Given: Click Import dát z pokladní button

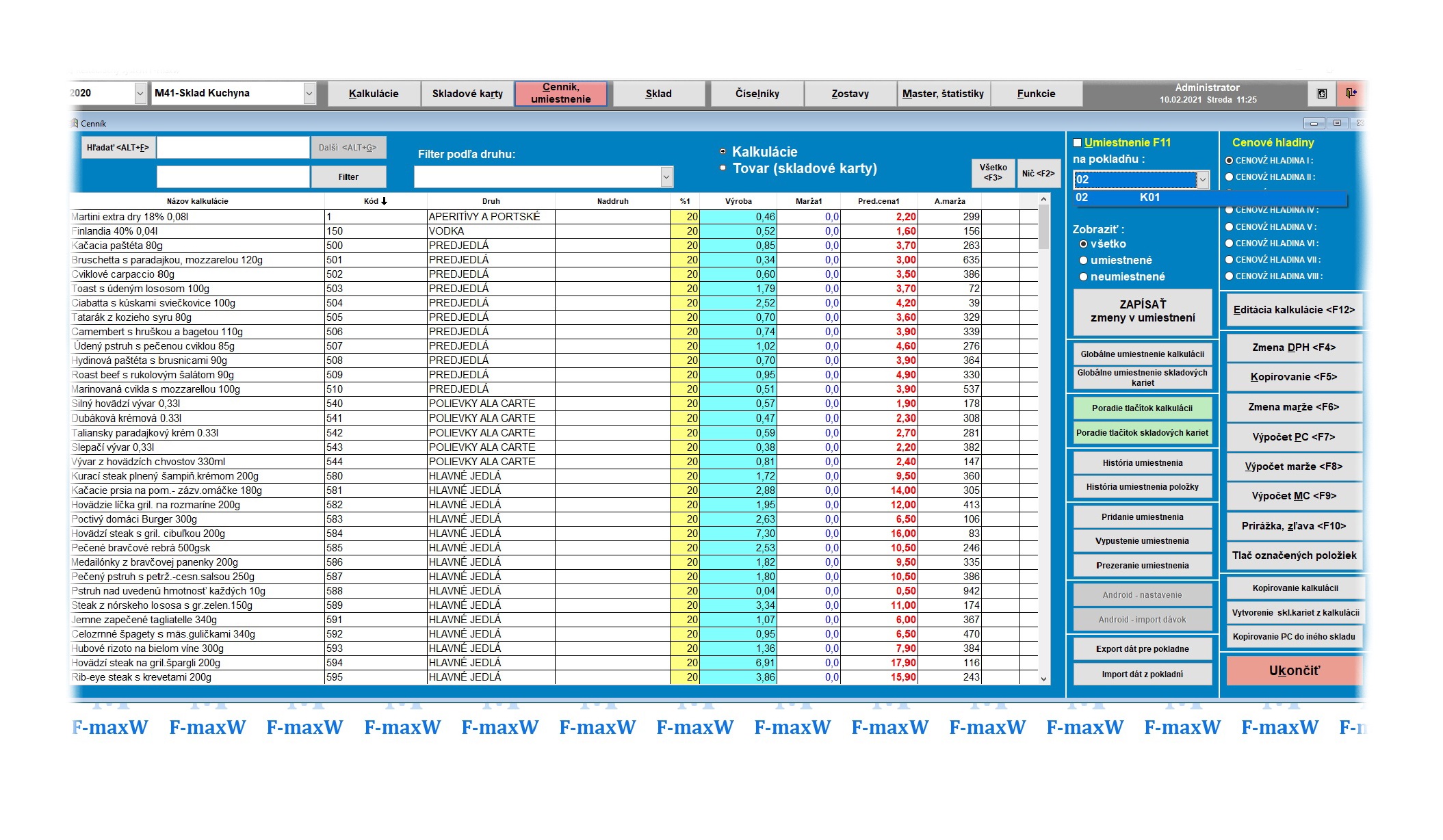Looking at the screenshot, I should 1143,674.
